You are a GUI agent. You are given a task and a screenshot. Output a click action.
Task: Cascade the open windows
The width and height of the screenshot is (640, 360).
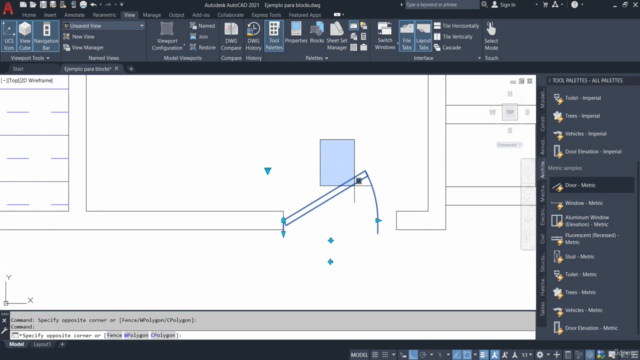tap(447, 48)
